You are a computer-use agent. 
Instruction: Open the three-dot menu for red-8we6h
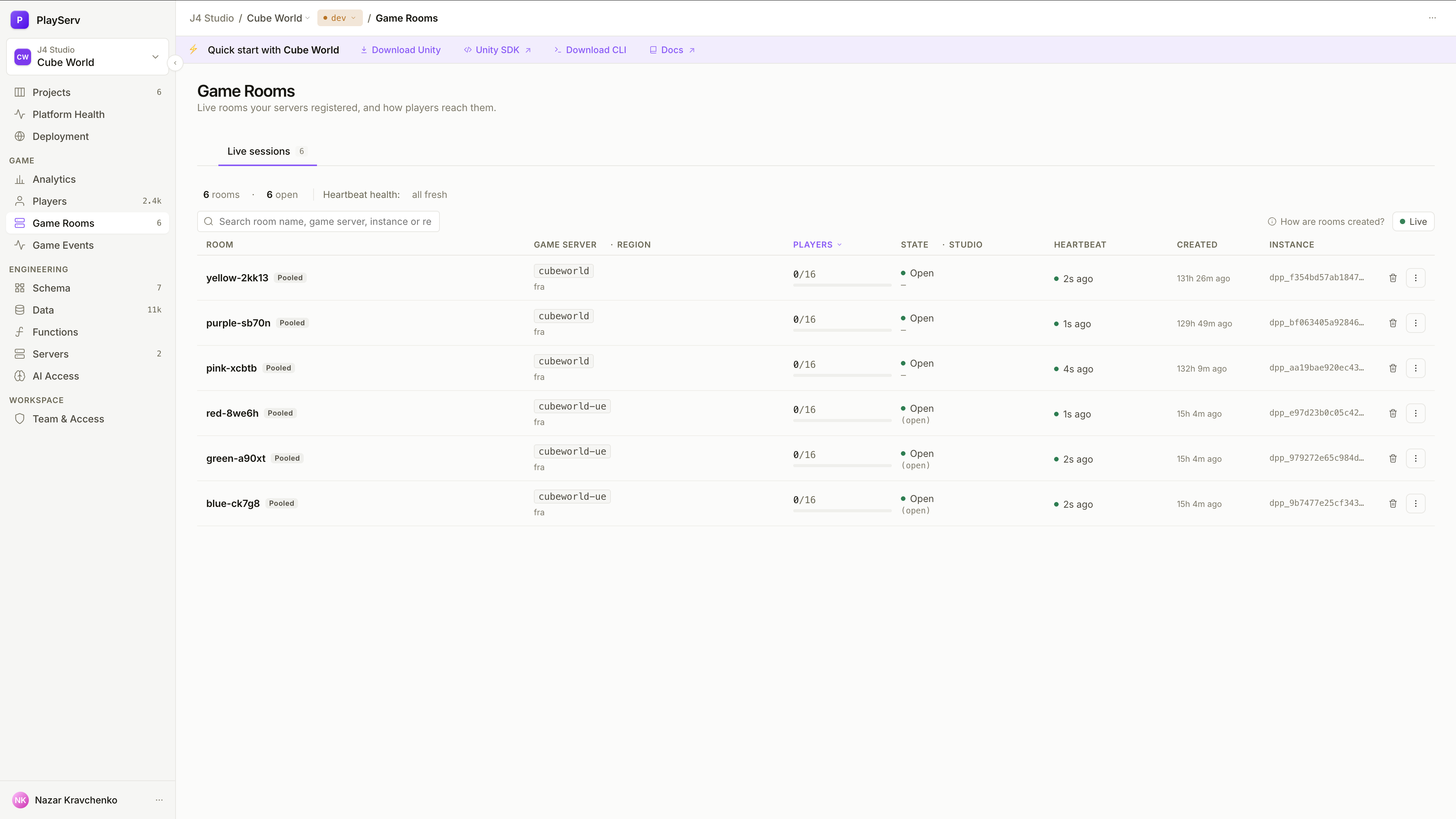coord(1415,413)
